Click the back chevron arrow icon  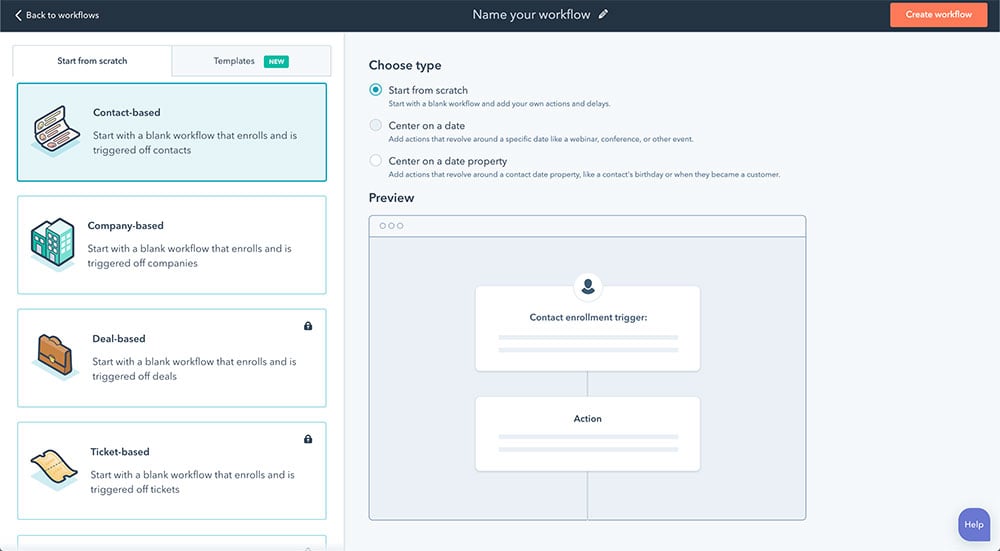(18, 15)
